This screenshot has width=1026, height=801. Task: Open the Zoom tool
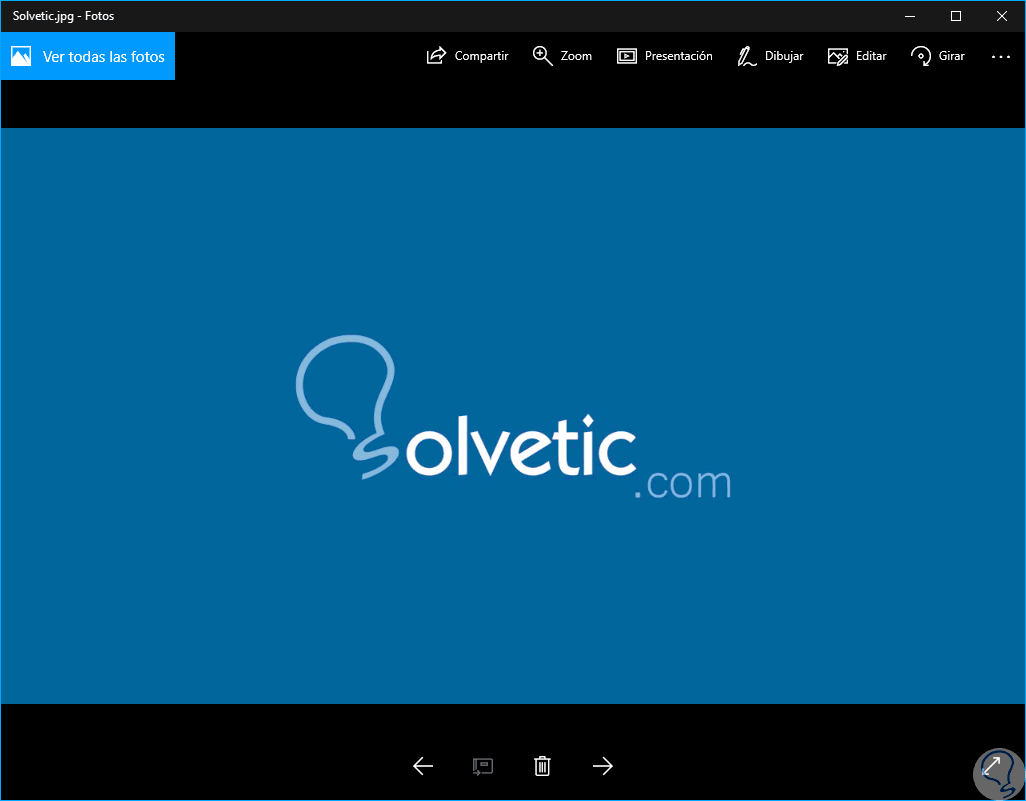[x=562, y=56]
